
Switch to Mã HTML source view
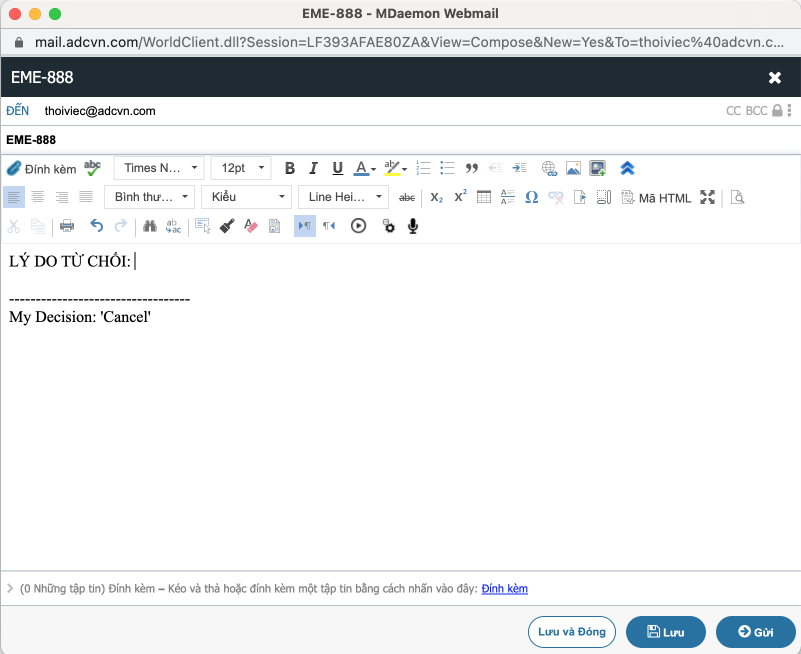657,198
